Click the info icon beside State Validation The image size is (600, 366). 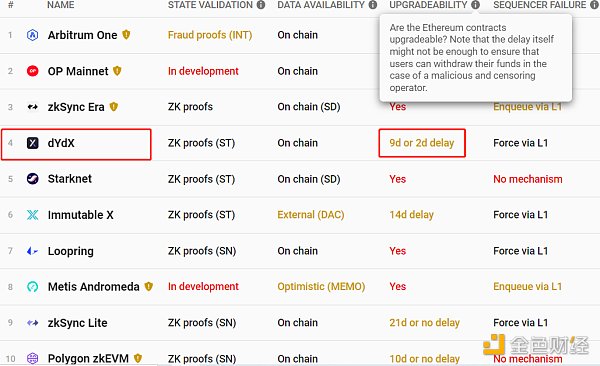261,5
